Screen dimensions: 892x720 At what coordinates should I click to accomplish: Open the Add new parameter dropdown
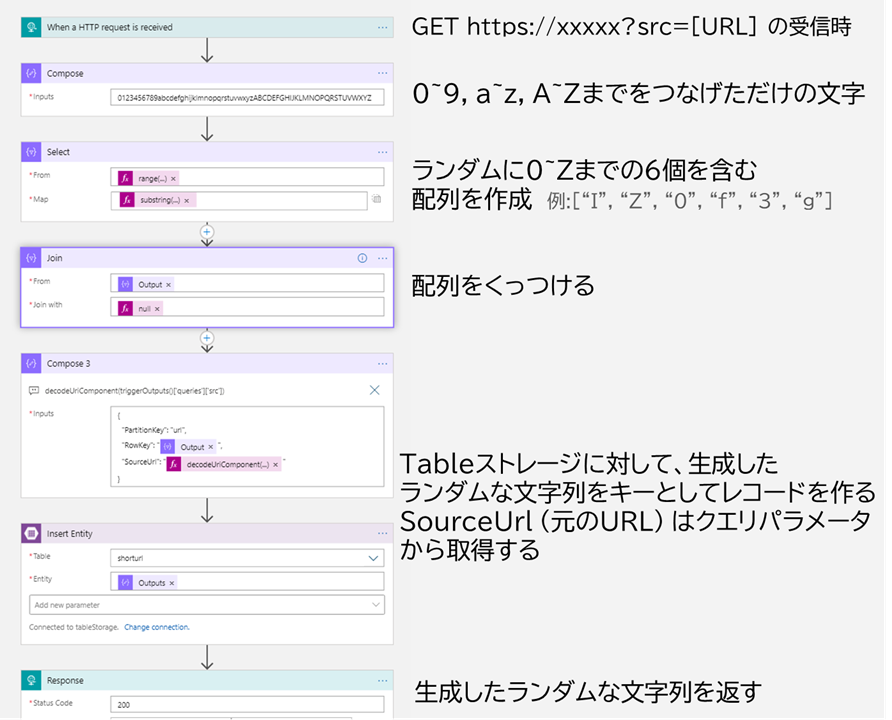click(x=207, y=605)
